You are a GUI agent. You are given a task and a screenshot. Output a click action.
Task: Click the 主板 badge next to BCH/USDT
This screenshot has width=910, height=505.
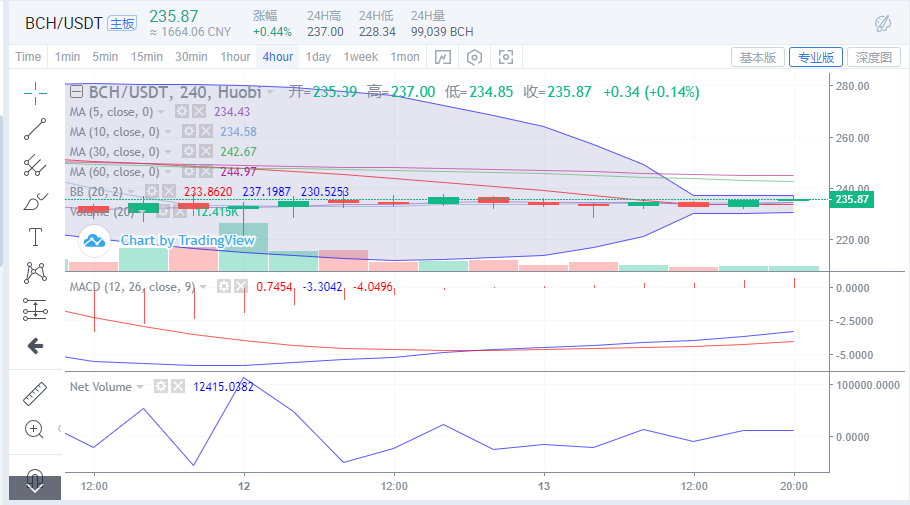pyautogui.click(x=122, y=23)
